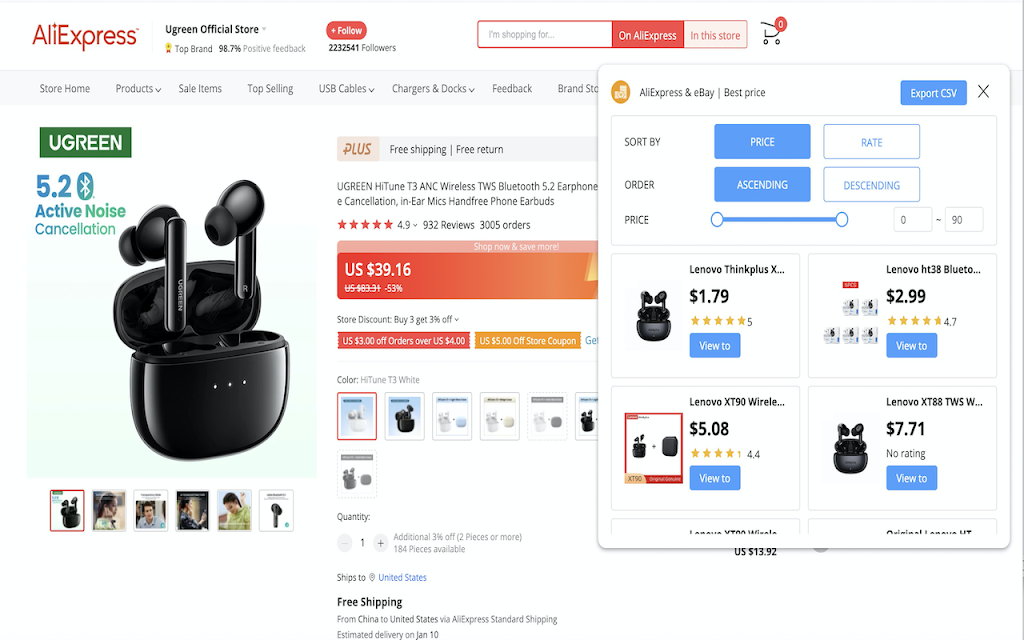The image size is (1024, 640).
Task: Open the USB Cables dropdown
Action: 346,89
